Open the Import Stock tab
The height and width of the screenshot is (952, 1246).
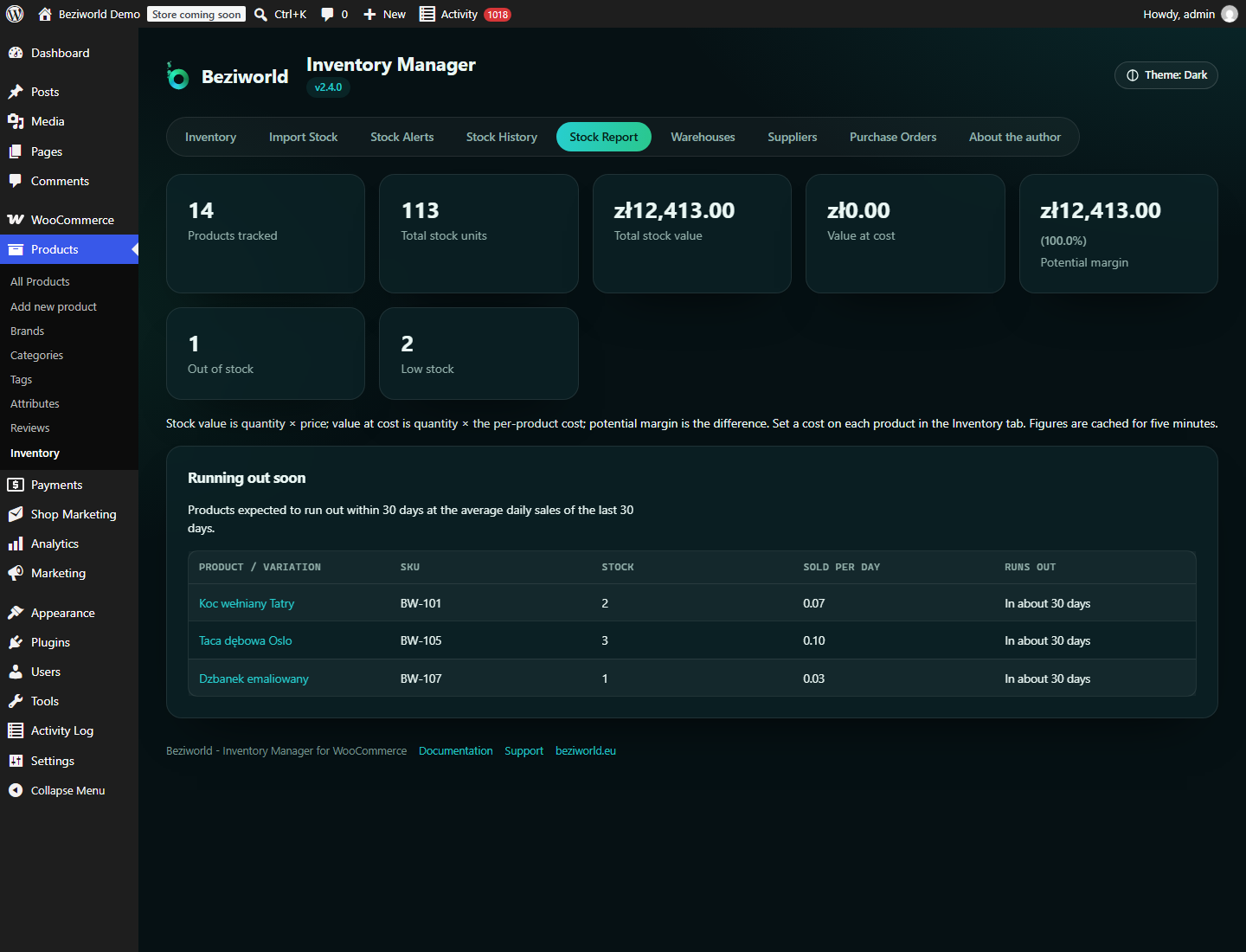click(x=303, y=137)
